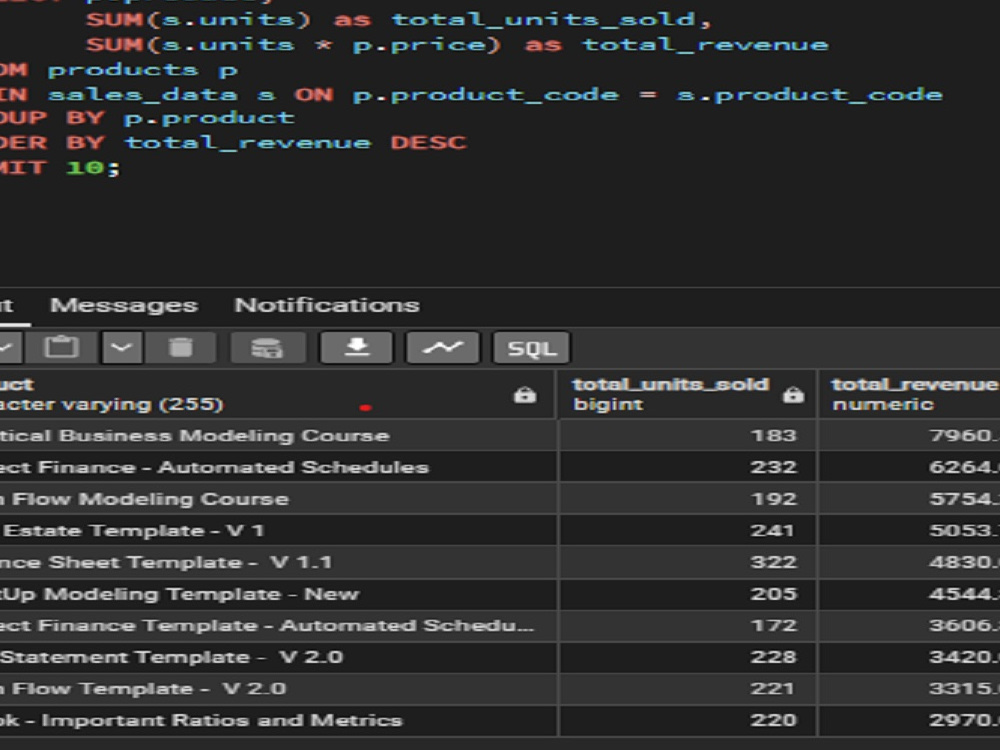Click the Paste clipboard icon in results toolbar
The image size is (1000, 750).
coord(61,348)
